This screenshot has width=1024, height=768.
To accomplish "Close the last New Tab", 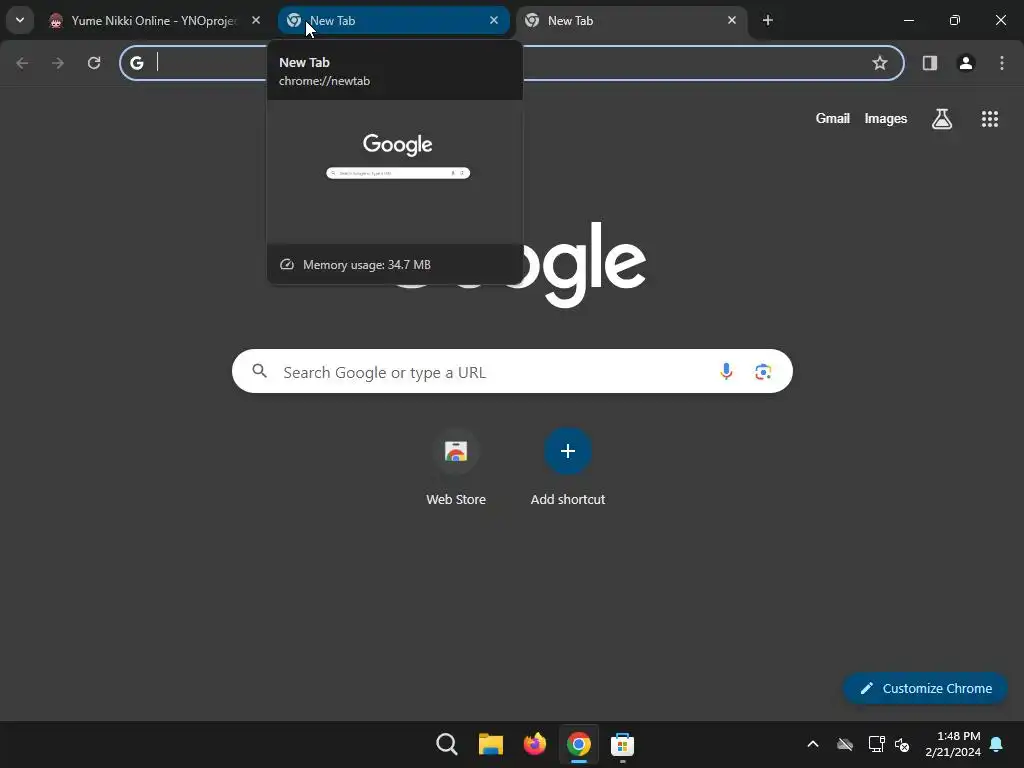I will [x=731, y=20].
